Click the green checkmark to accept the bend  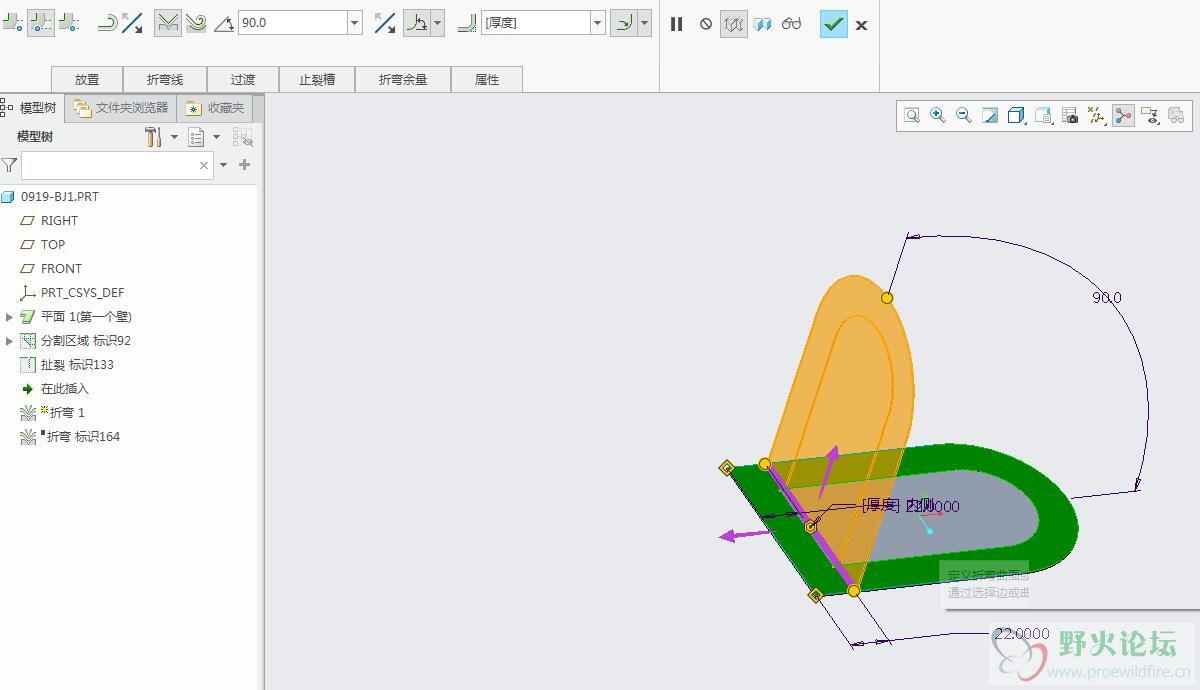tap(833, 24)
